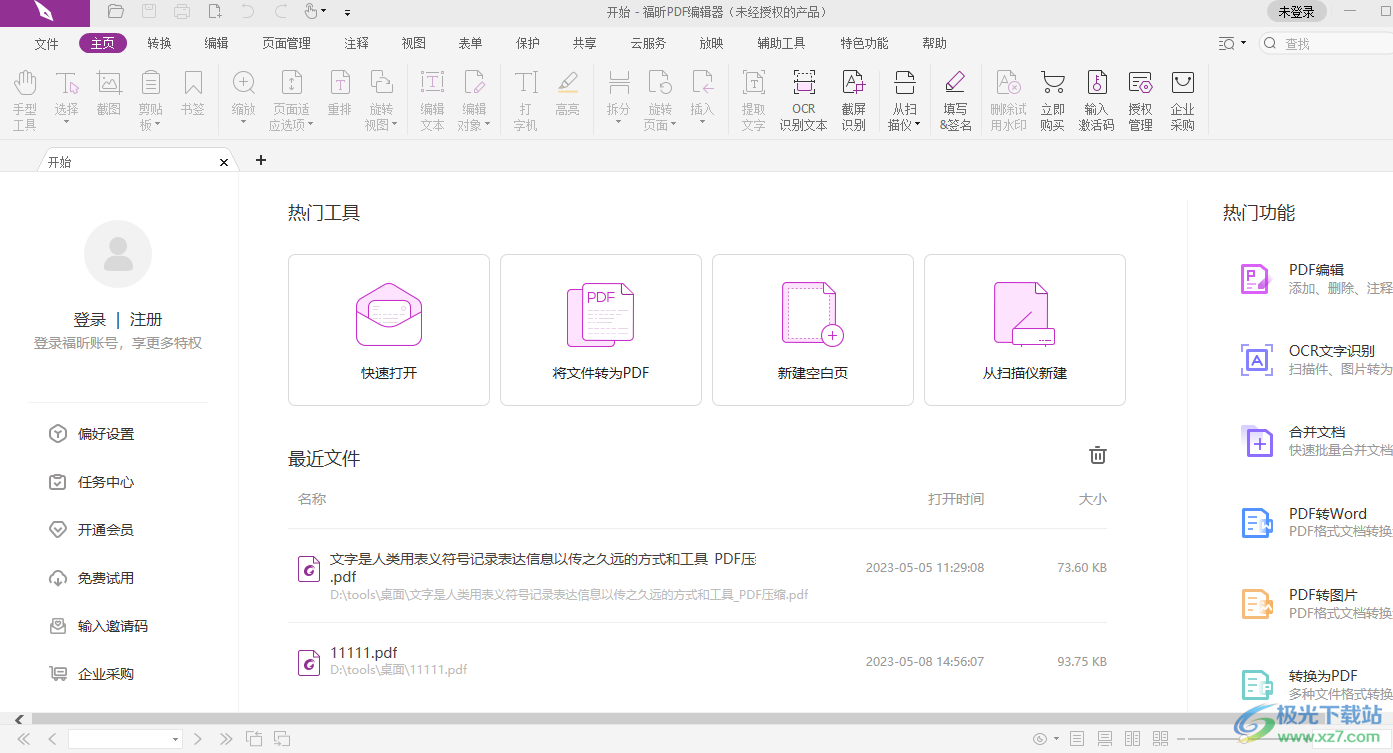Delete recent files with trash icon
The height and width of the screenshot is (753, 1393).
[x=1097, y=455]
